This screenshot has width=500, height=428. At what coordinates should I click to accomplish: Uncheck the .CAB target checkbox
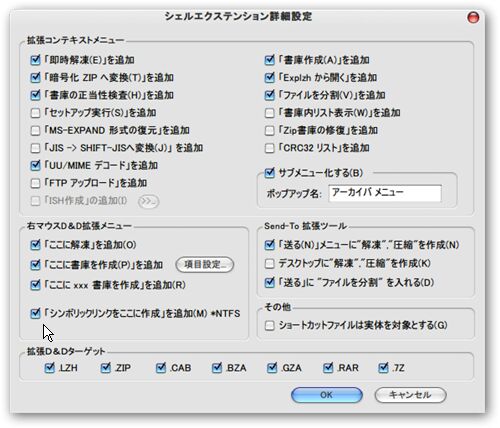[x=161, y=368]
